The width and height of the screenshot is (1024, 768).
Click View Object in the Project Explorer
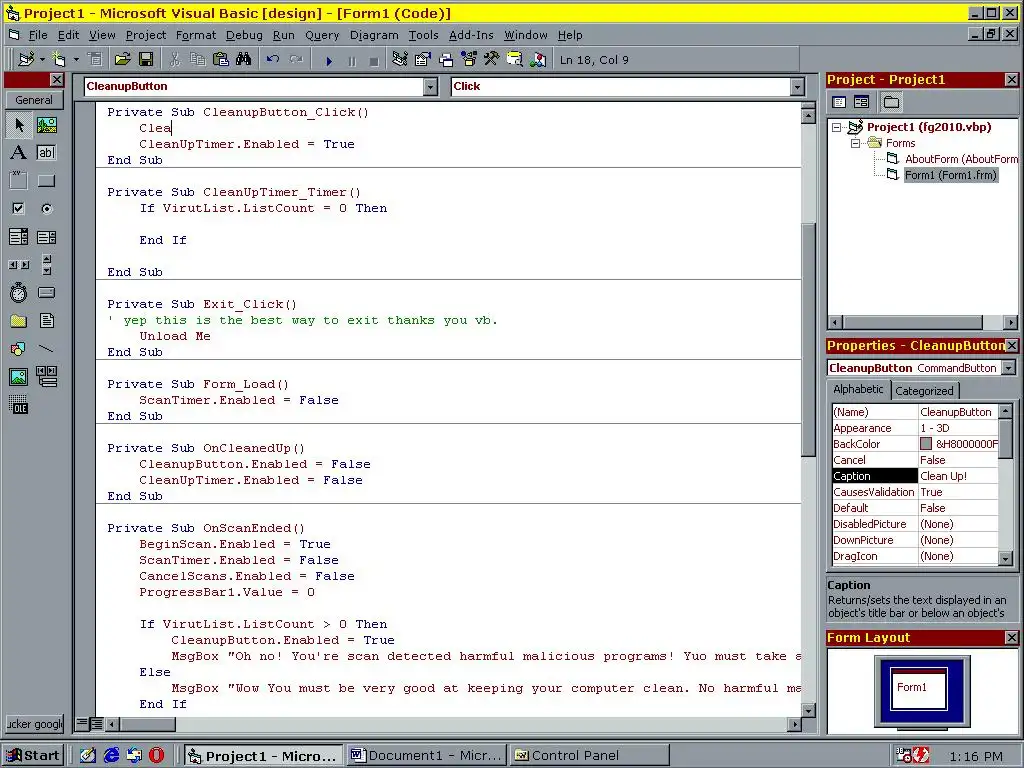point(861,102)
